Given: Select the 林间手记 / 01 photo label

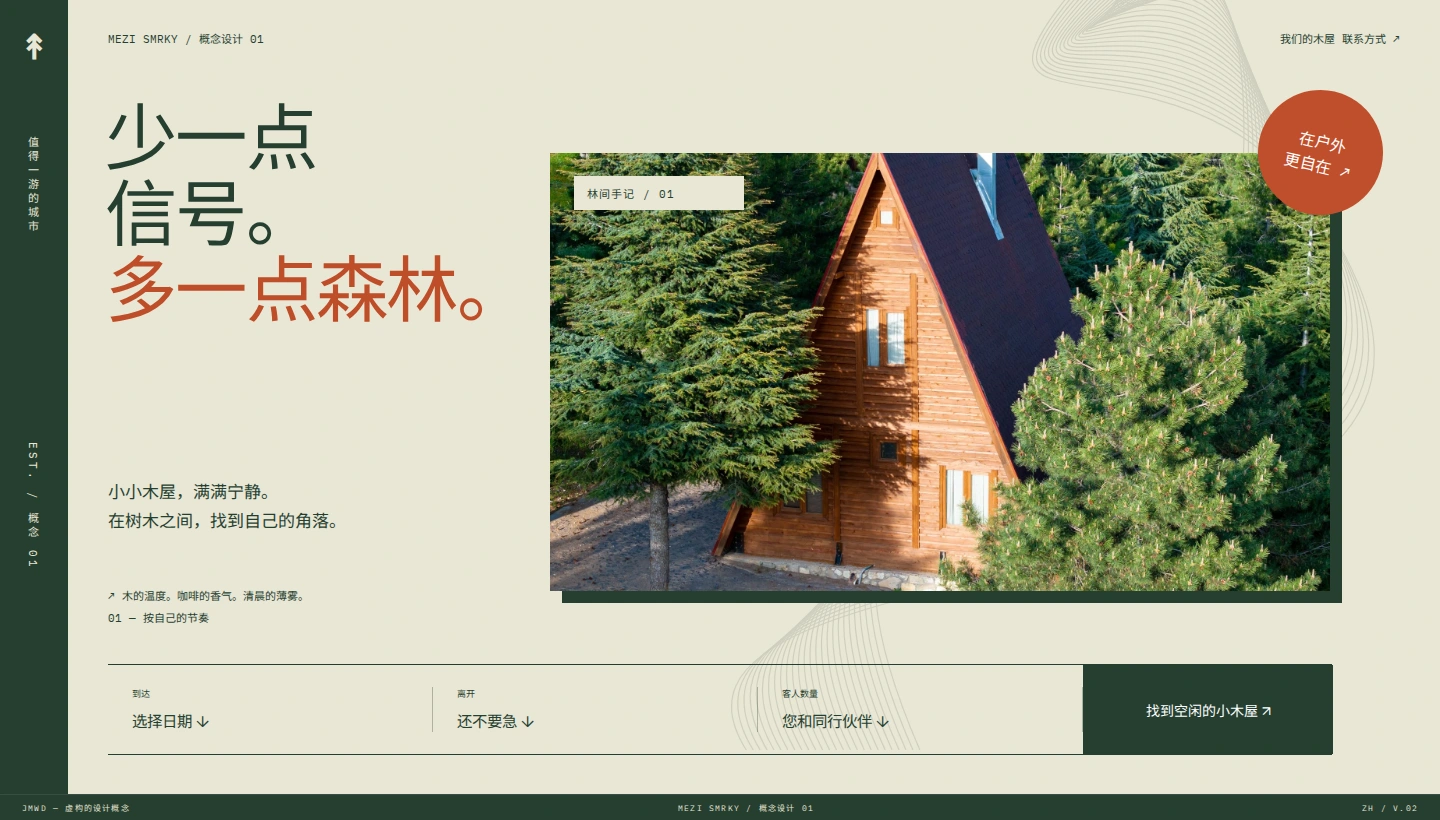Looking at the screenshot, I should [x=659, y=194].
